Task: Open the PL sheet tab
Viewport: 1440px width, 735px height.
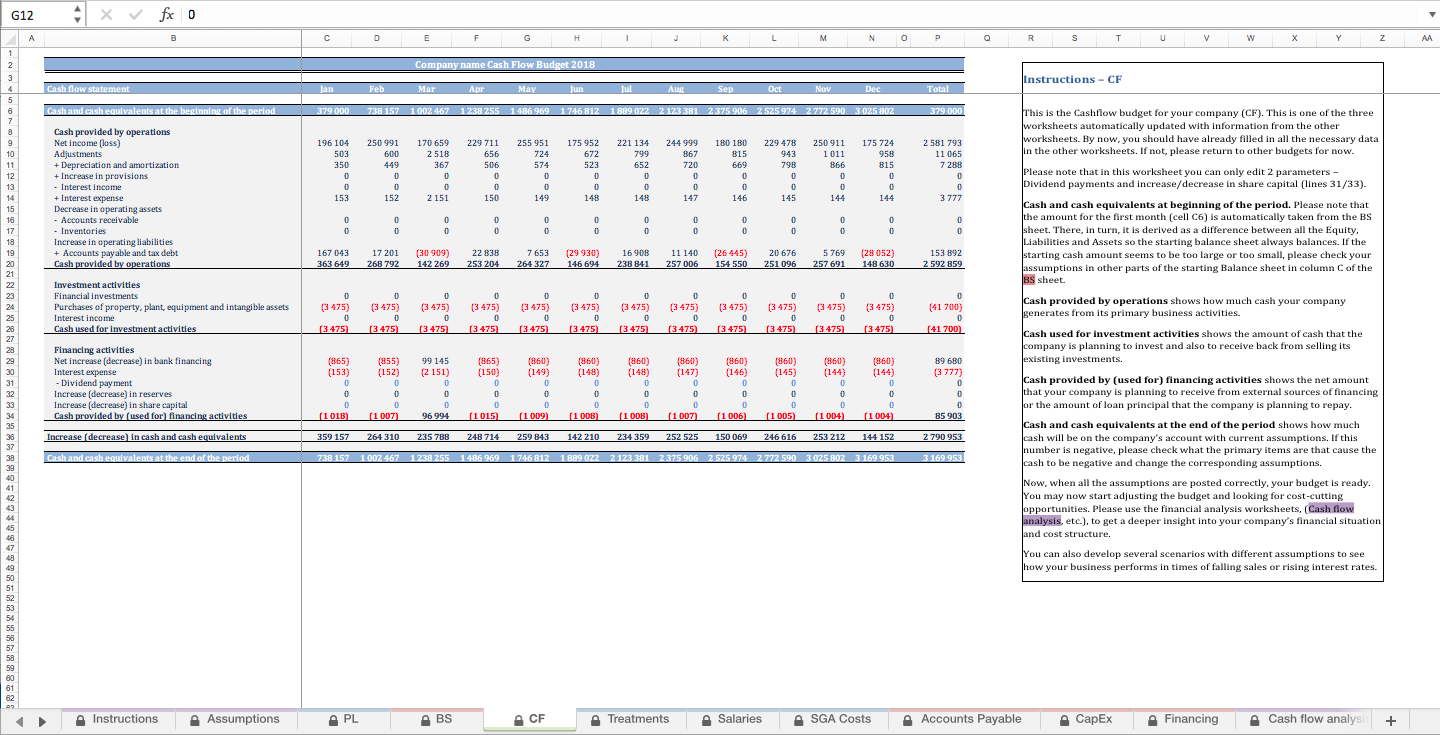Action: point(342,719)
